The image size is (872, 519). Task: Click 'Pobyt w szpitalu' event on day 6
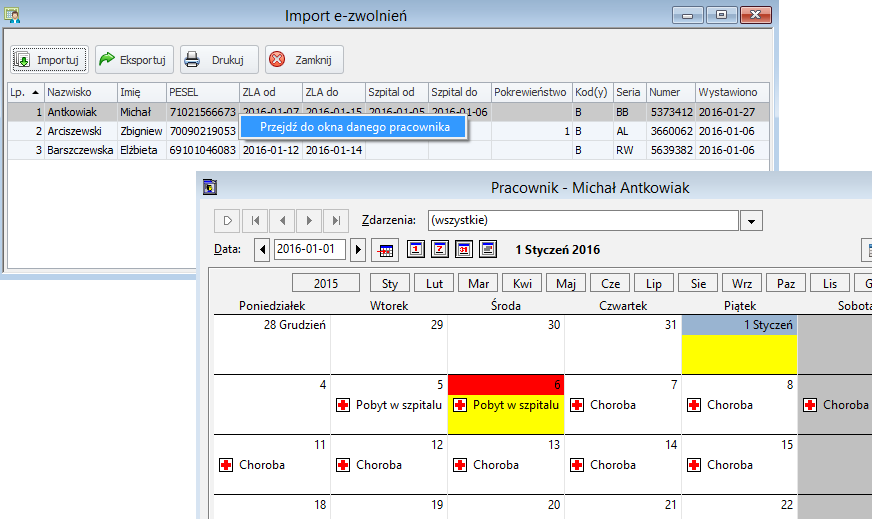(x=506, y=405)
